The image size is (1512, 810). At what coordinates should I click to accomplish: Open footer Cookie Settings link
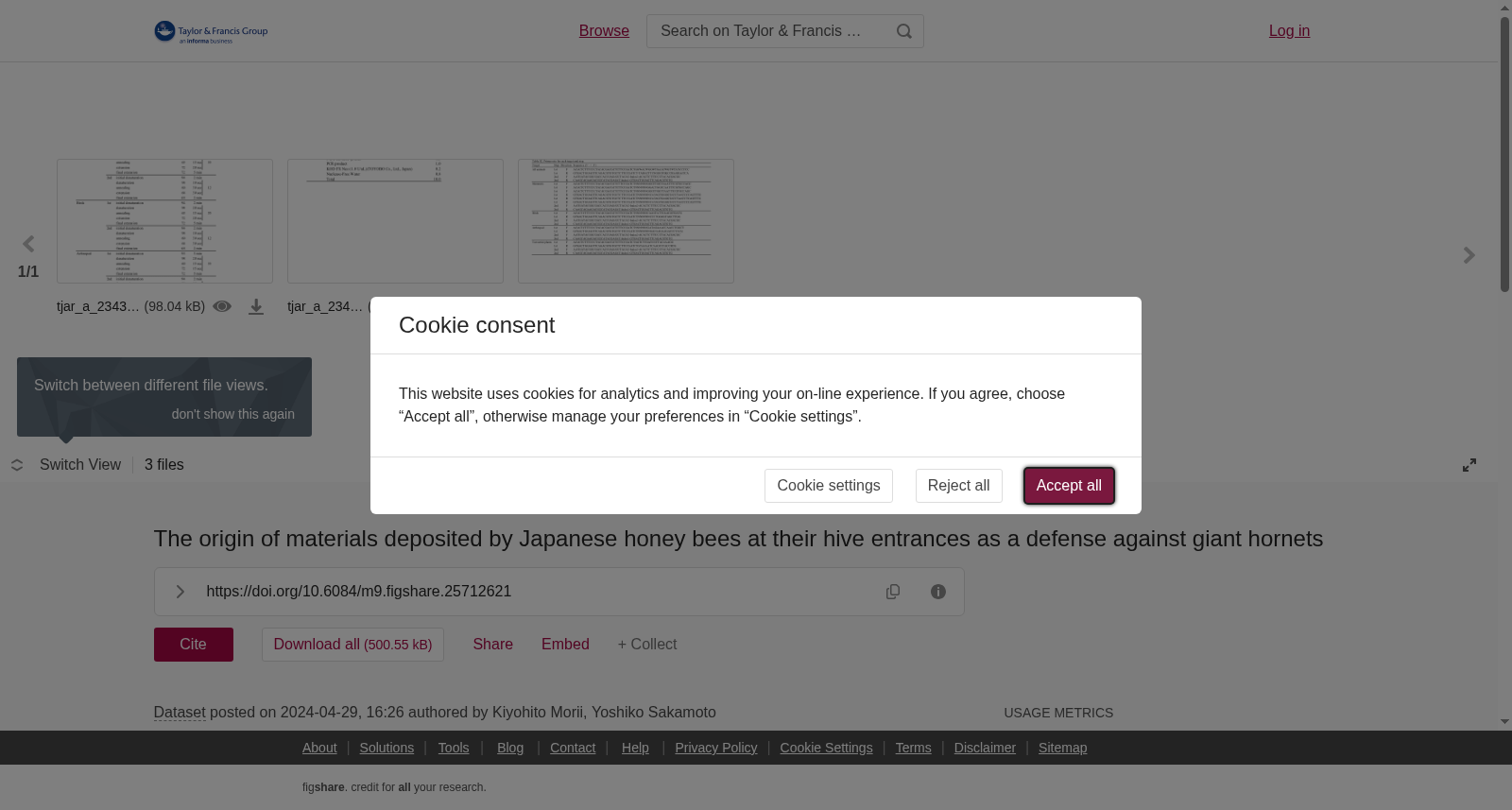point(826,748)
